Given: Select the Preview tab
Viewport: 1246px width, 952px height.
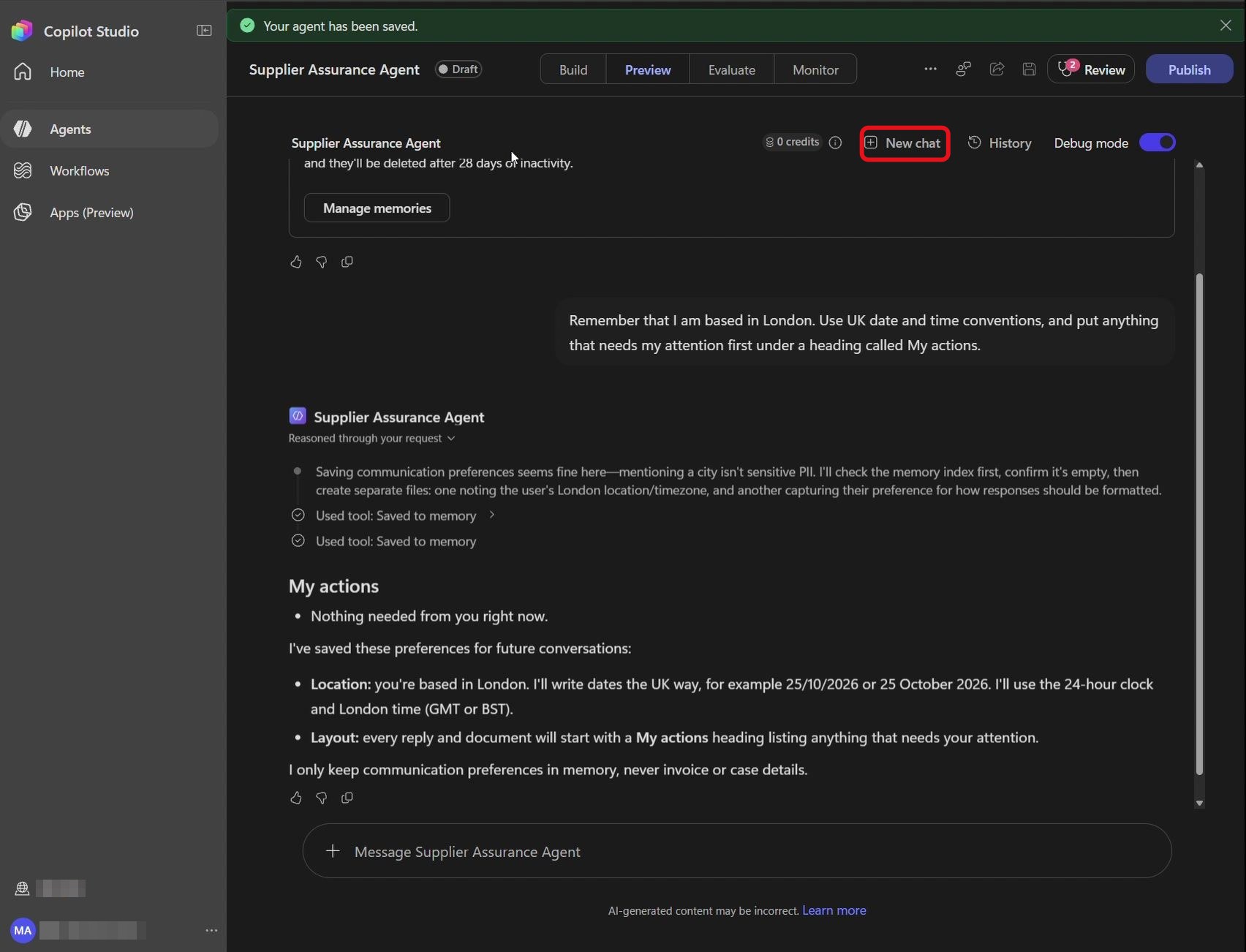Looking at the screenshot, I should point(648,69).
